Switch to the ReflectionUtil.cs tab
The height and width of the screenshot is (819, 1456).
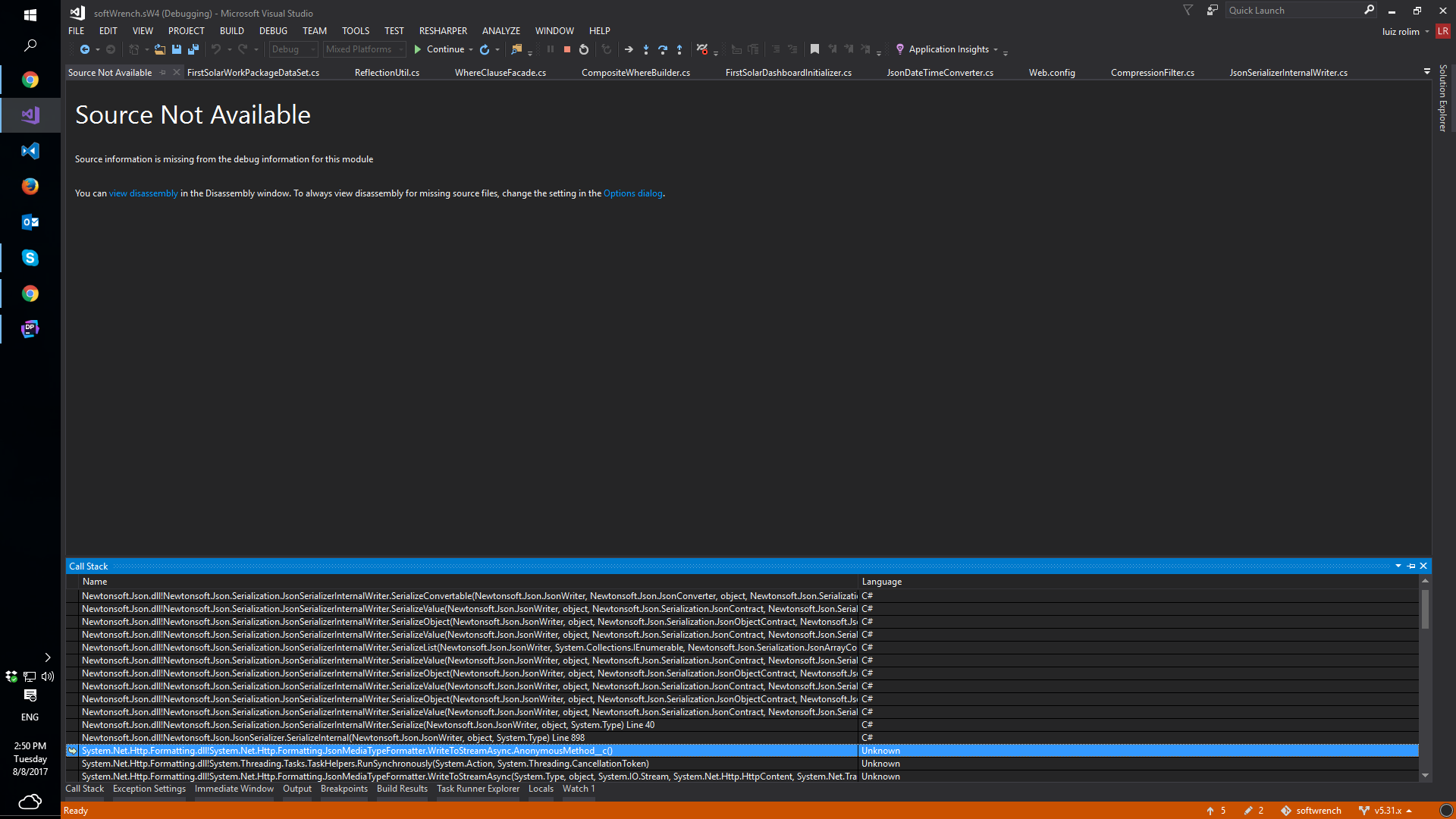pos(387,73)
